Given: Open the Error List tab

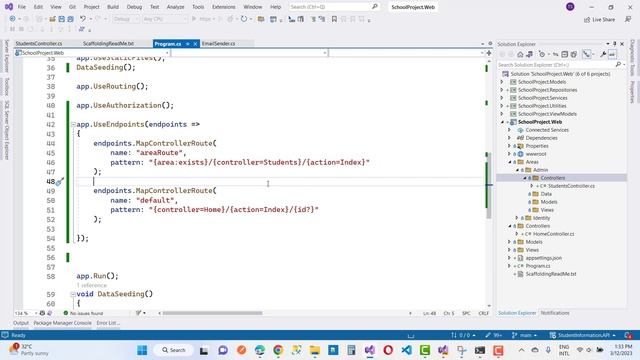Looking at the screenshot, I should click(108, 323).
